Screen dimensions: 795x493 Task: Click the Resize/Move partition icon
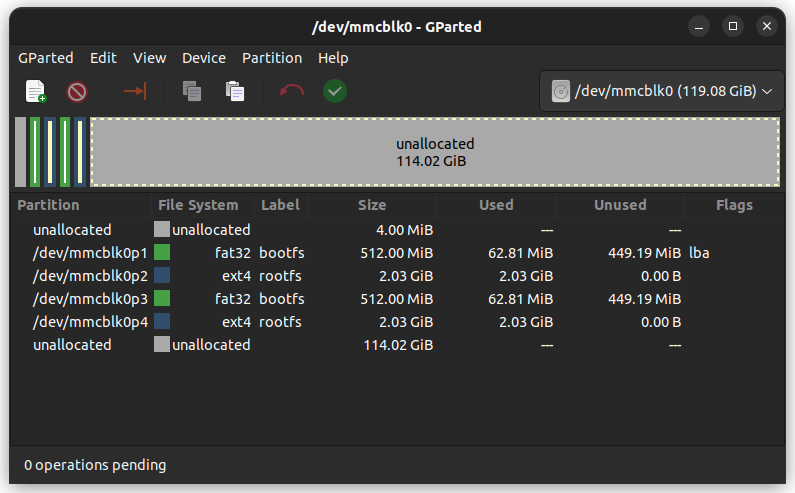pyautogui.click(x=135, y=91)
